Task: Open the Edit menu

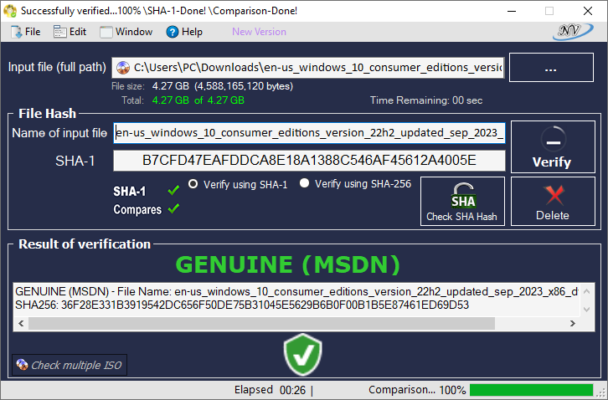Action: pos(70,32)
